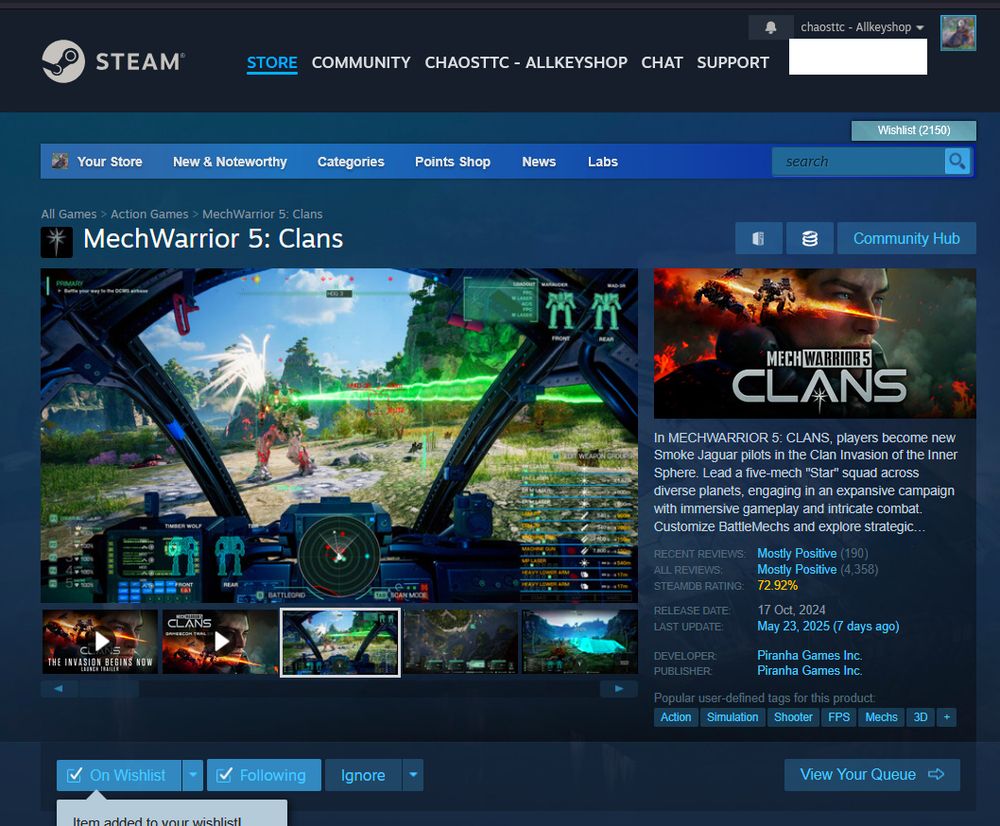Screen dimensions: 1000x826
Task: Open the Action Games breadcrumb
Action: coord(149,214)
